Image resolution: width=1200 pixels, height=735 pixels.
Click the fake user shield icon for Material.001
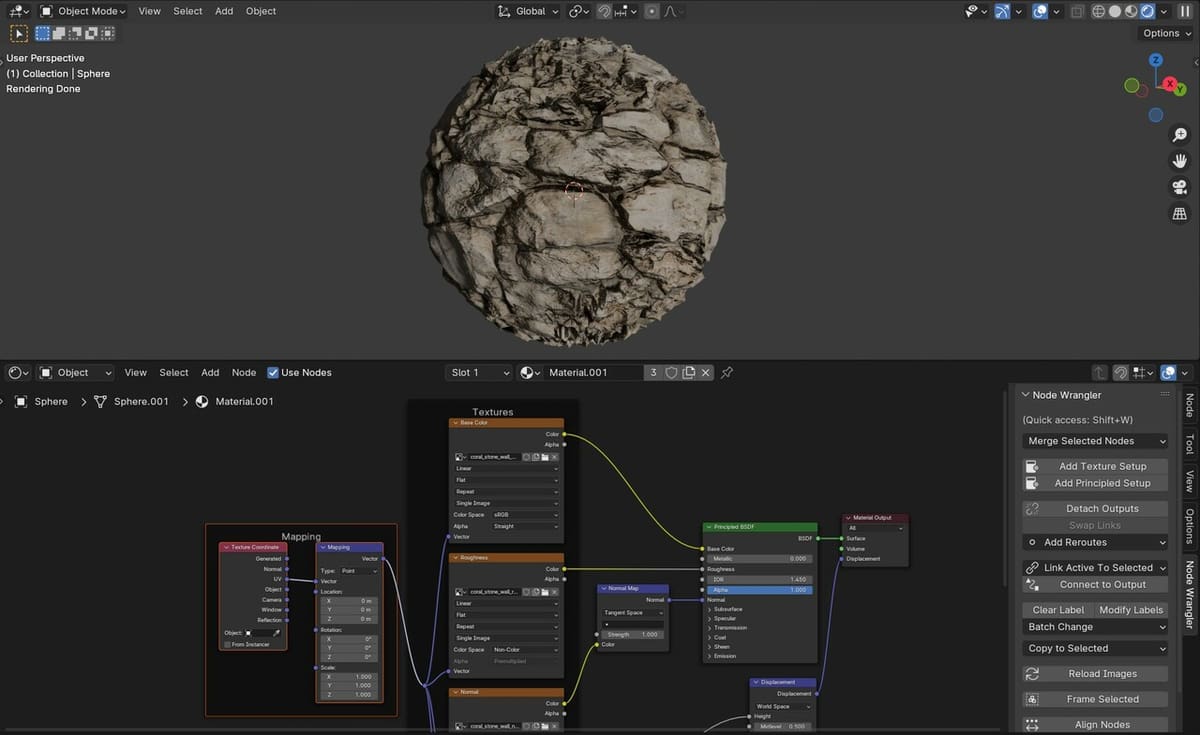coord(672,373)
